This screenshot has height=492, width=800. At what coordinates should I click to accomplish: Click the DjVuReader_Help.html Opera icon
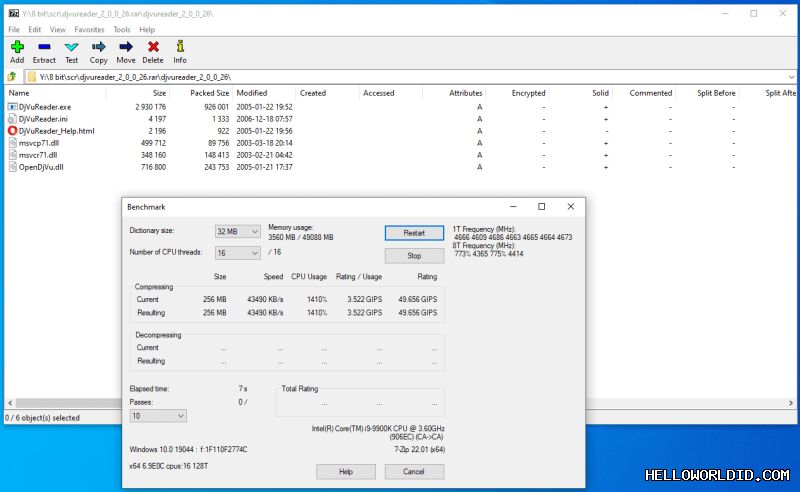13,131
